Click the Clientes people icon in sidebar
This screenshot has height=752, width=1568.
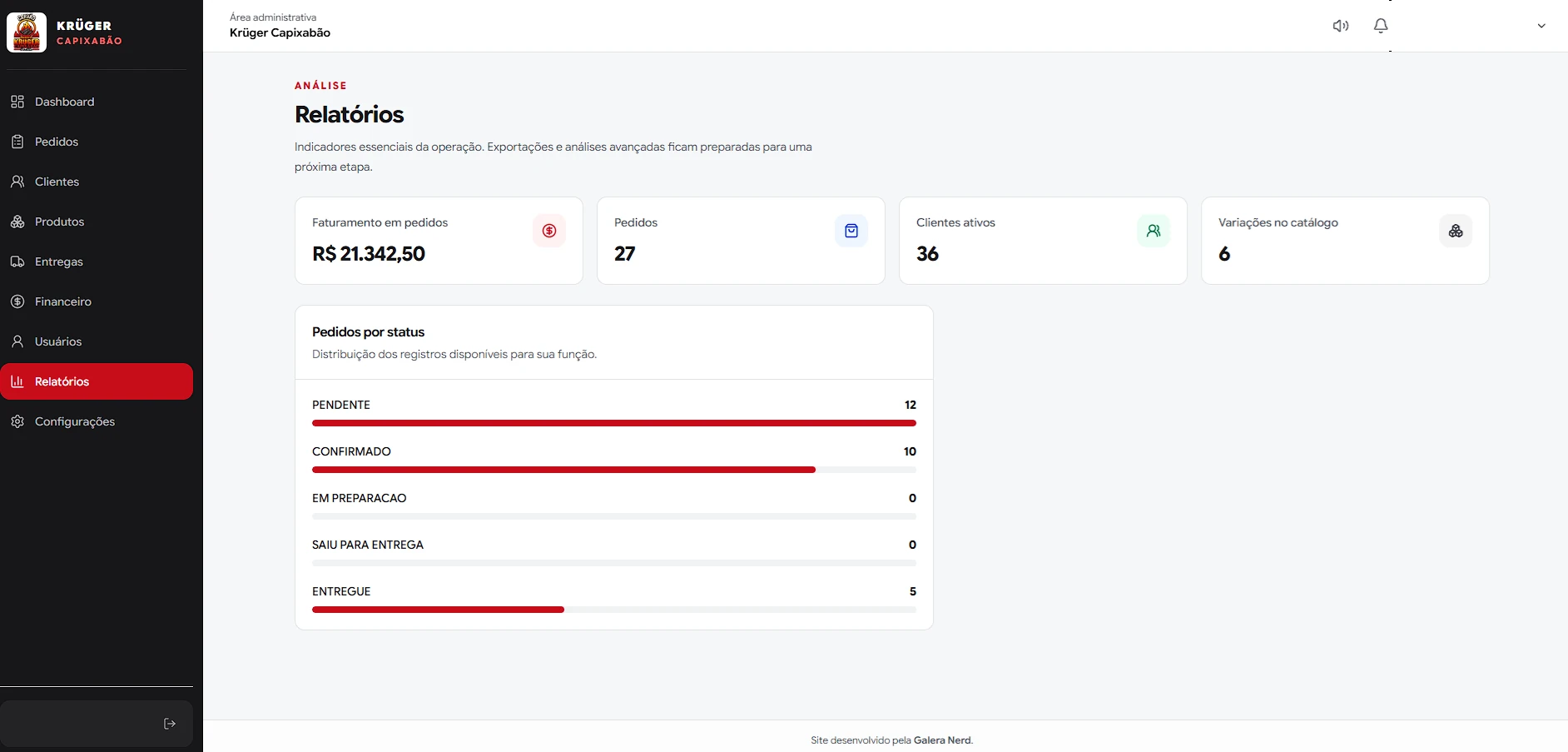point(17,182)
